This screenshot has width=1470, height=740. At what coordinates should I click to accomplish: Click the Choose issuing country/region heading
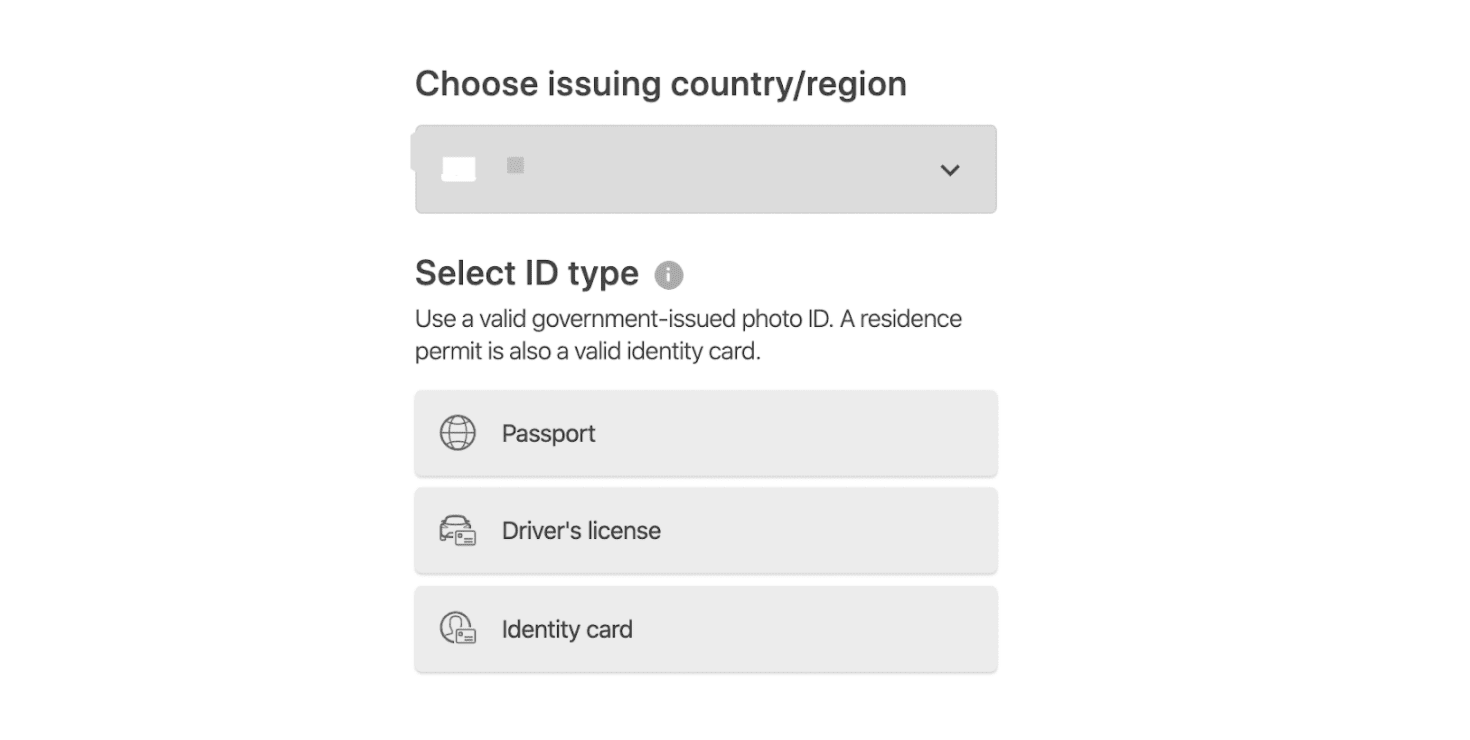(661, 84)
